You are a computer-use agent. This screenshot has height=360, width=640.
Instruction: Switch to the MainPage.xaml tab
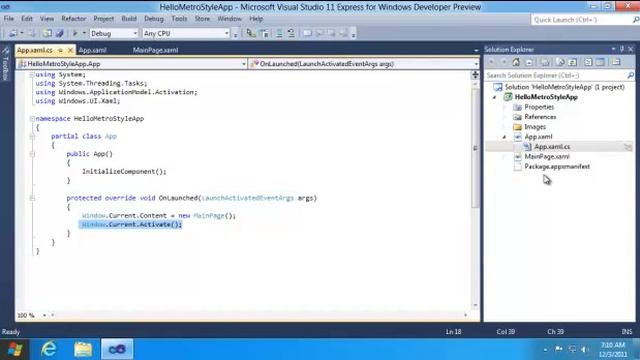click(x=156, y=50)
